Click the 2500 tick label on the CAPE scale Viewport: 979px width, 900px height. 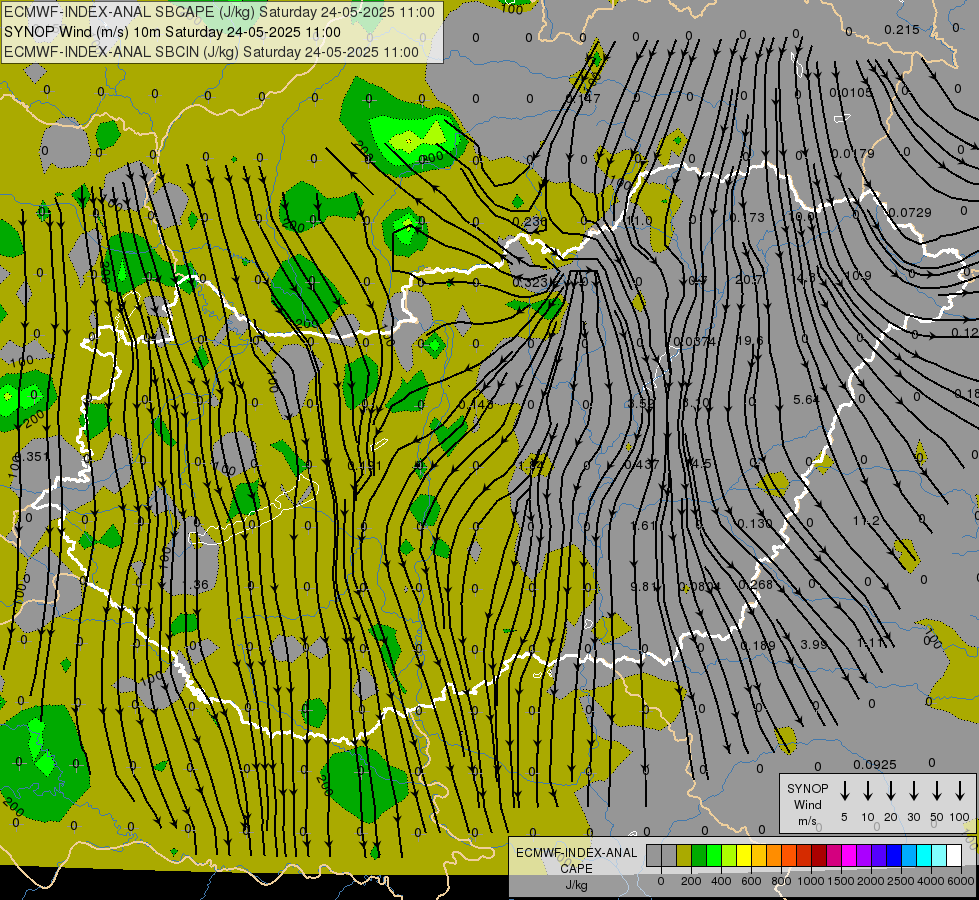pyautogui.click(x=901, y=881)
